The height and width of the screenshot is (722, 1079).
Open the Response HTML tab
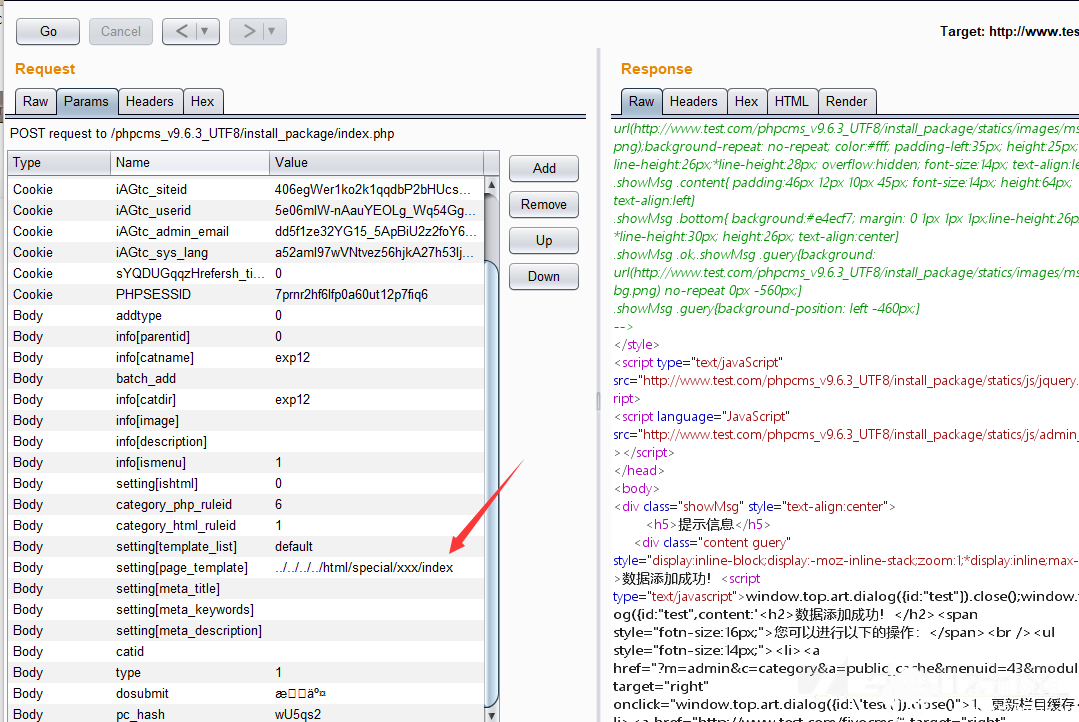click(791, 102)
